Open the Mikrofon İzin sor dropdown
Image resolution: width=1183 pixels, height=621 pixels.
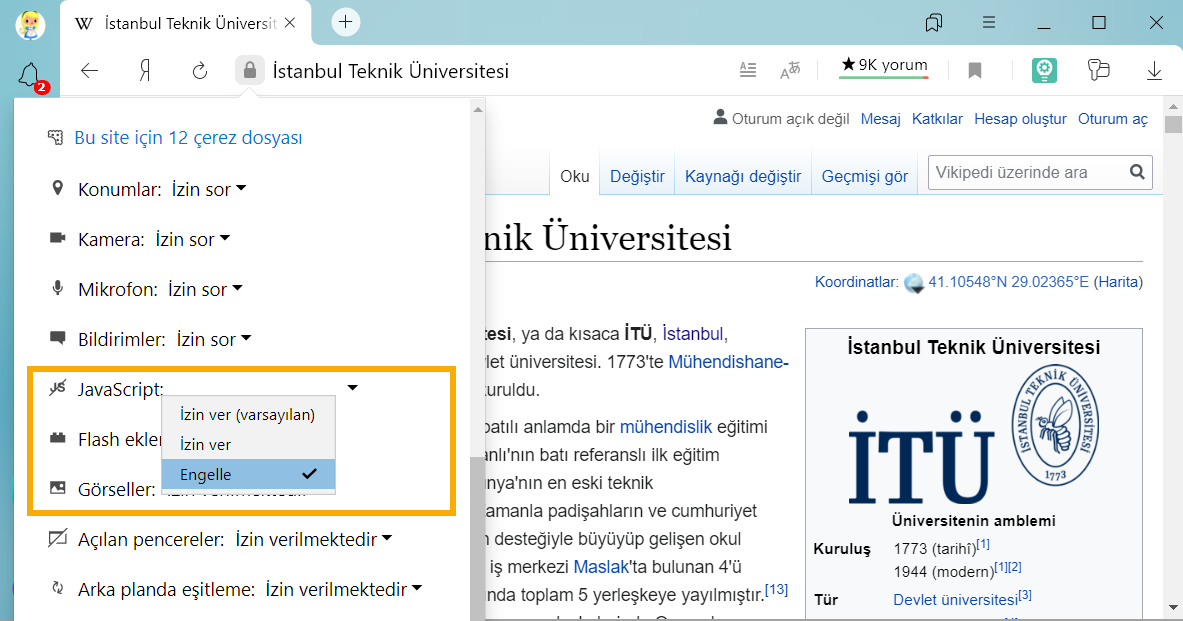click(205, 289)
